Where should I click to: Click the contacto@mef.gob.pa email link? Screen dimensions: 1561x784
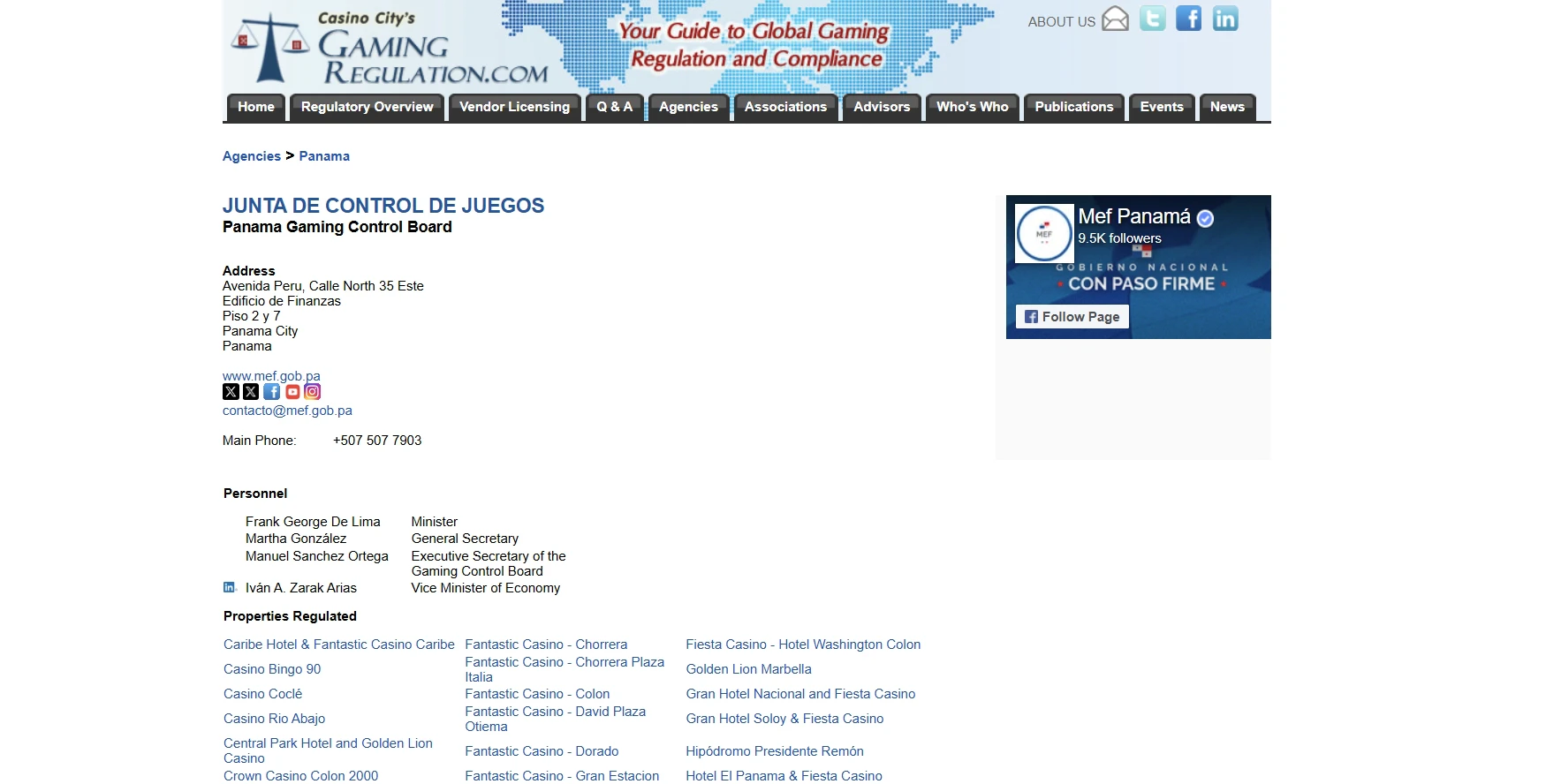287,411
